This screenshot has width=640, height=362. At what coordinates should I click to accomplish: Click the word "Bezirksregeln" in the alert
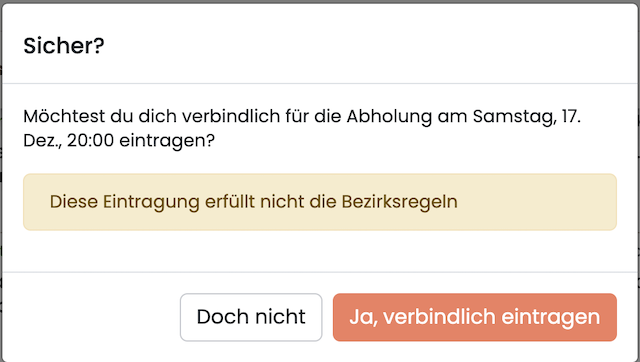[400, 202]
